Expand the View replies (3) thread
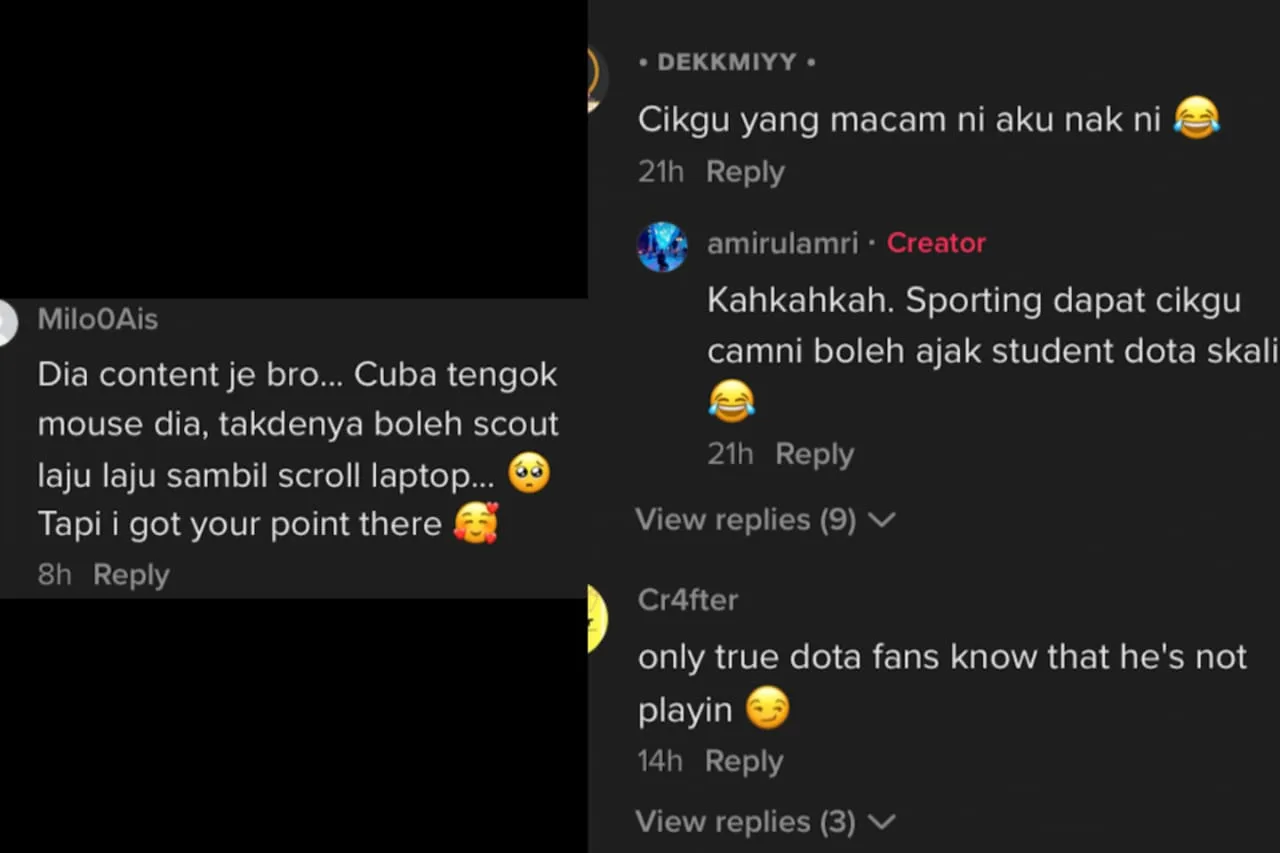This screenshot has width=1280, height=853. click(x=765, y=822)
